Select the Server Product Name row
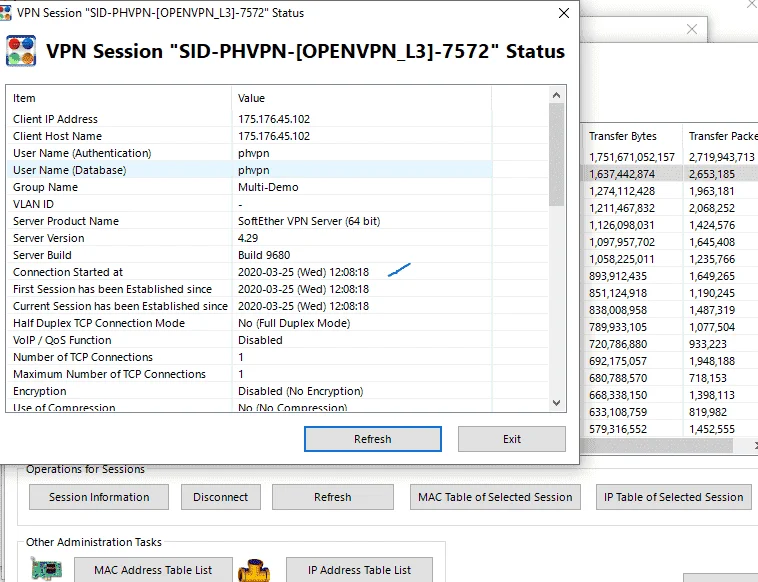The height and width of the screenshot is (582, 758). 249,221
